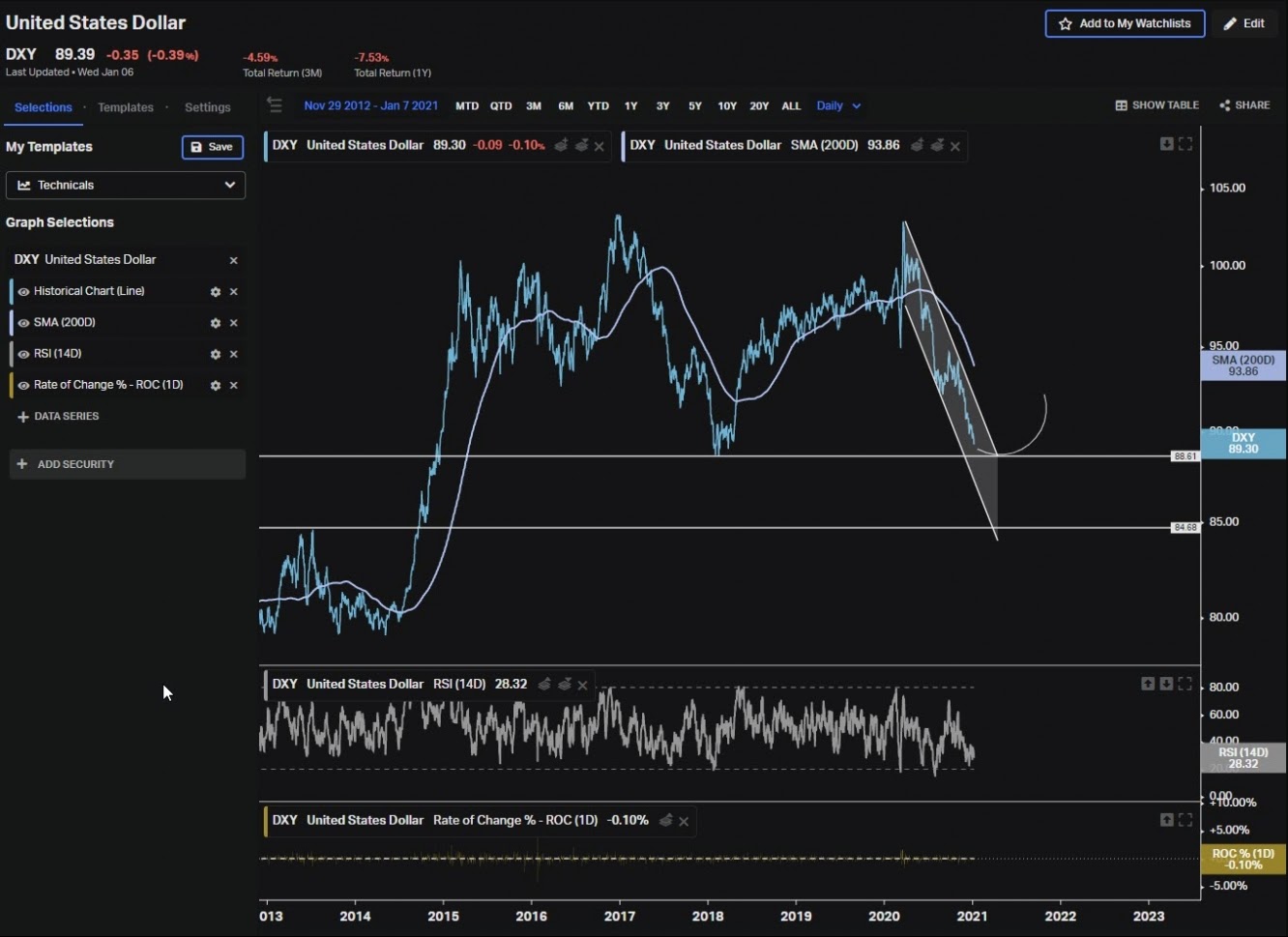This screenshot has height=937, width=1288.
Task: Switch to the Templates tab
Action: click(126, 107)
